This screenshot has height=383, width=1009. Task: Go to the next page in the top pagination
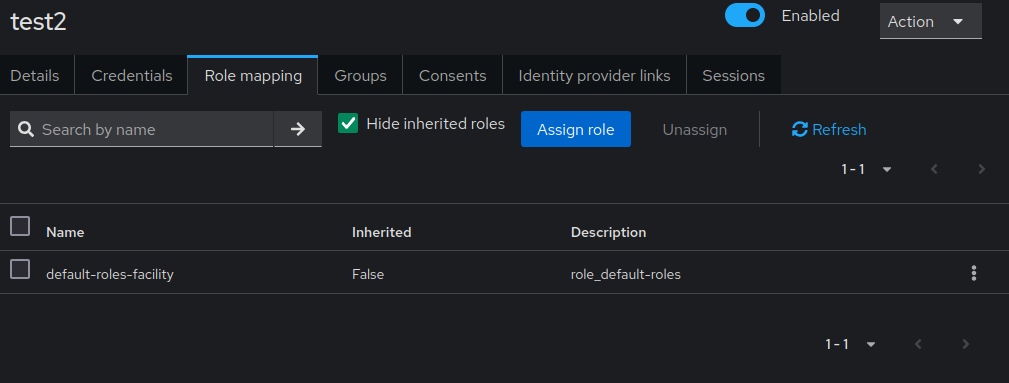pos(981,169)
